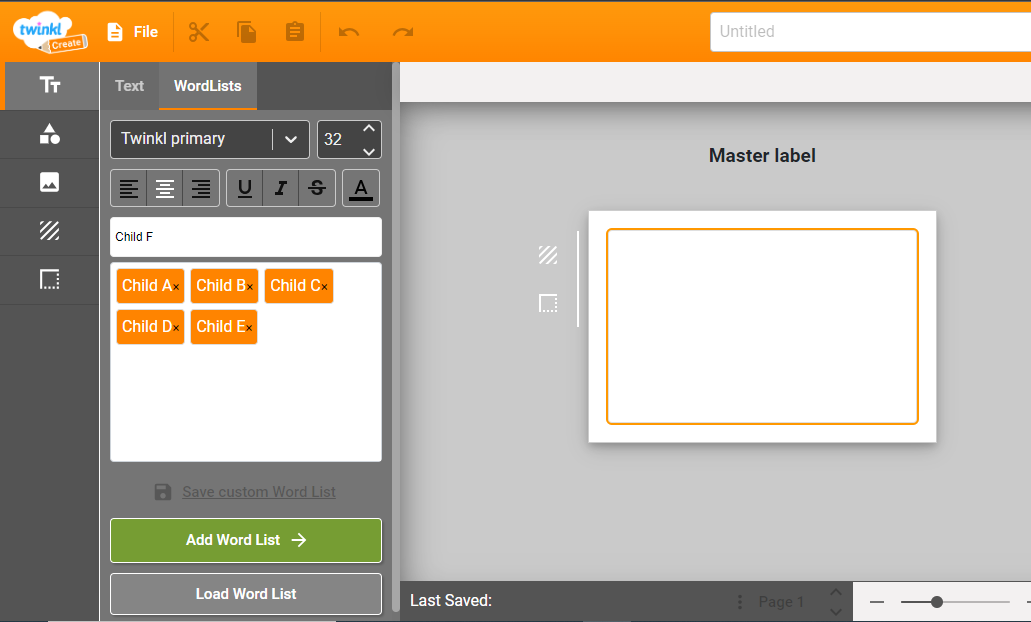Click the Undo arrow icon
Viewport: 1031px width, 622px height.
(349, 32)
